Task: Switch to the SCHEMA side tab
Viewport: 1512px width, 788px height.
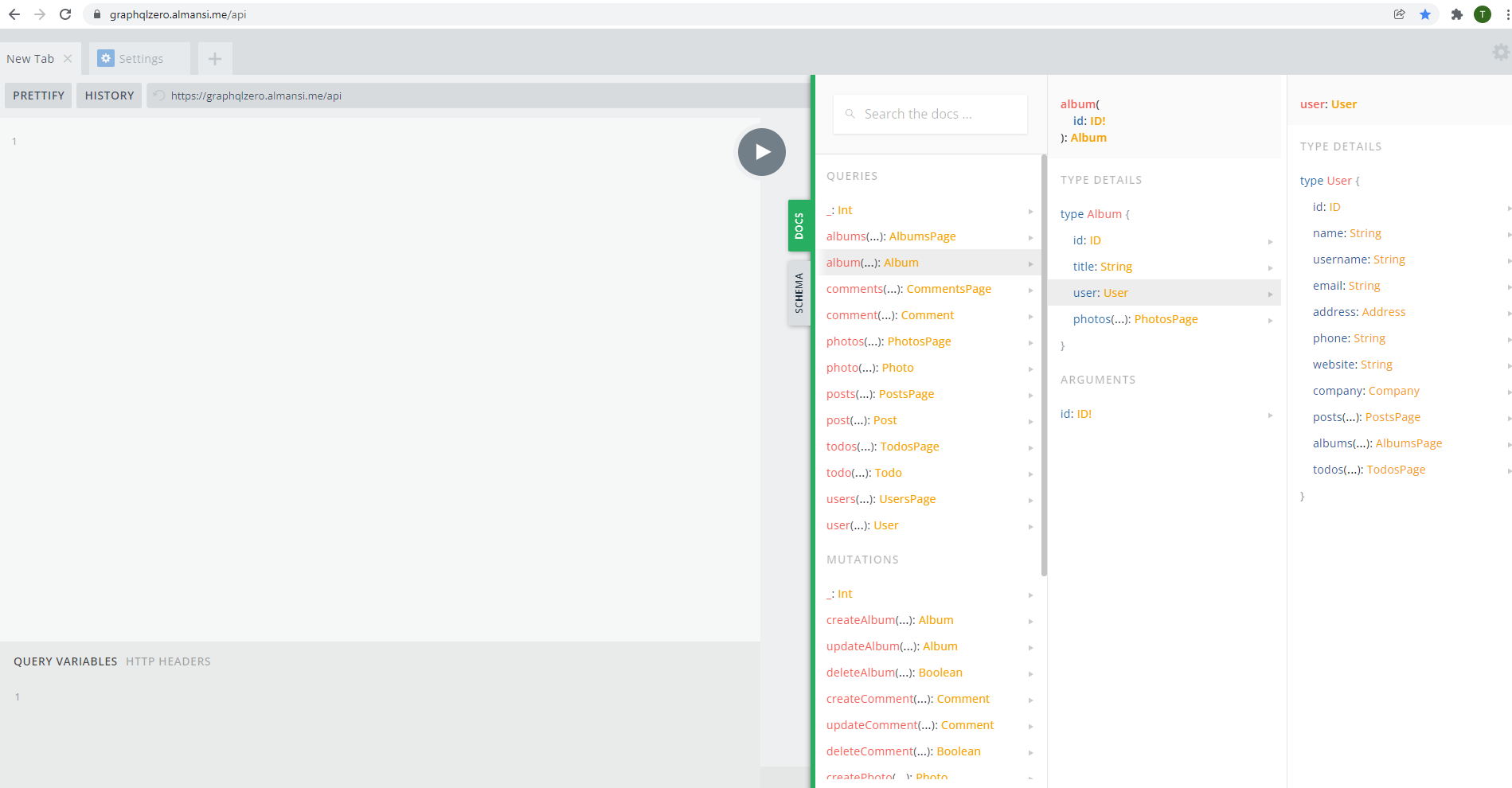Action: pos(799,293)
